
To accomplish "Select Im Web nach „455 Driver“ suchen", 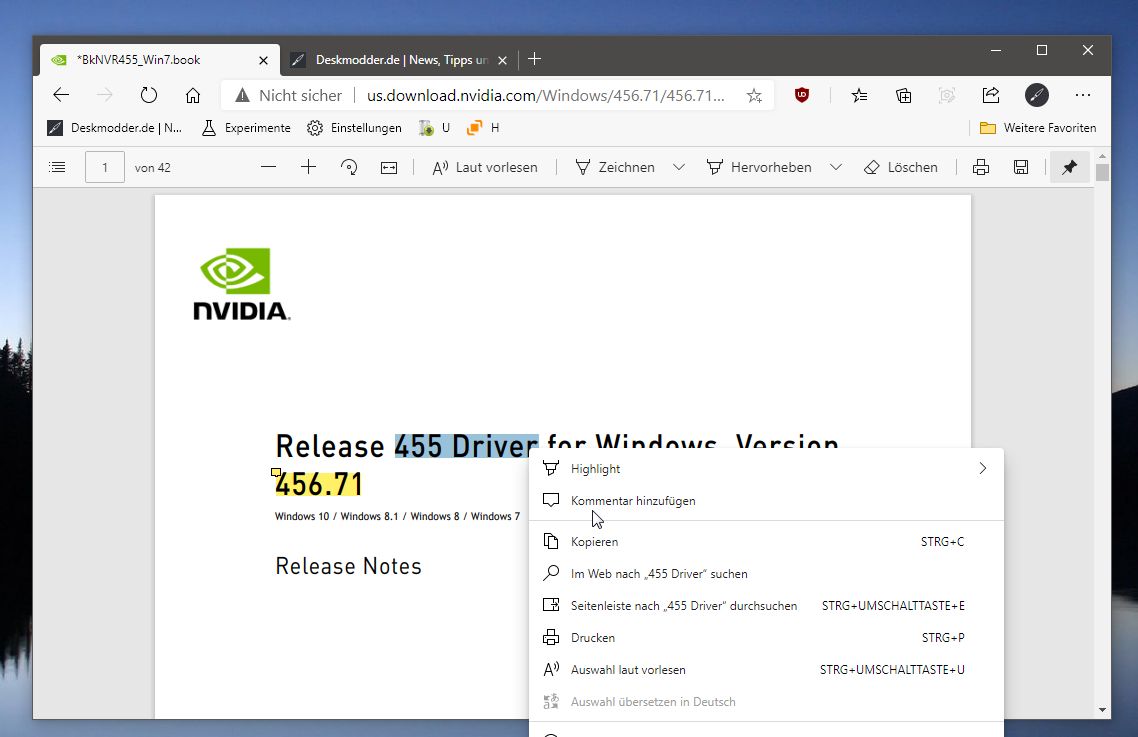I will click(x=766, y=574).
